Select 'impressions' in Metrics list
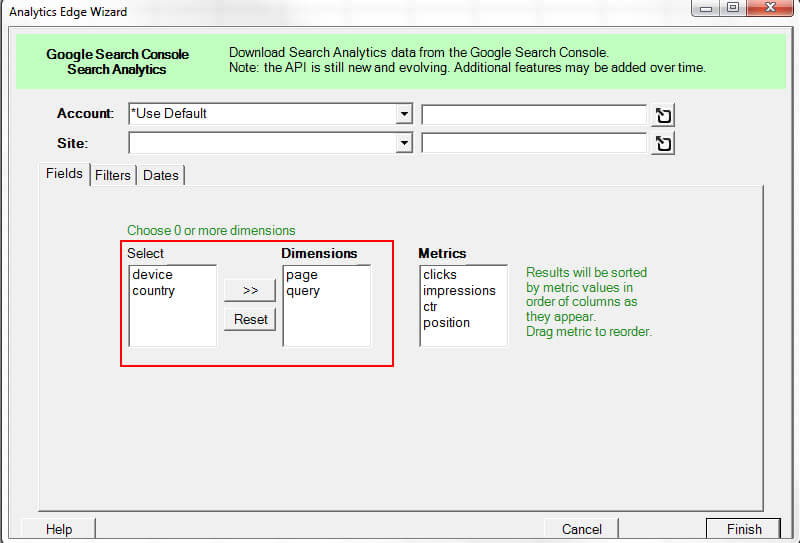This screenshot has width=800, height=543. coord(459,290)
